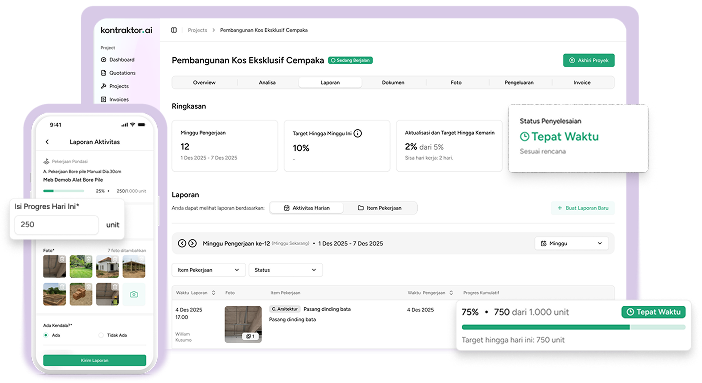Click plus icon on Buat Laporan Baru

pyautogui.click(x=560, y=208)
